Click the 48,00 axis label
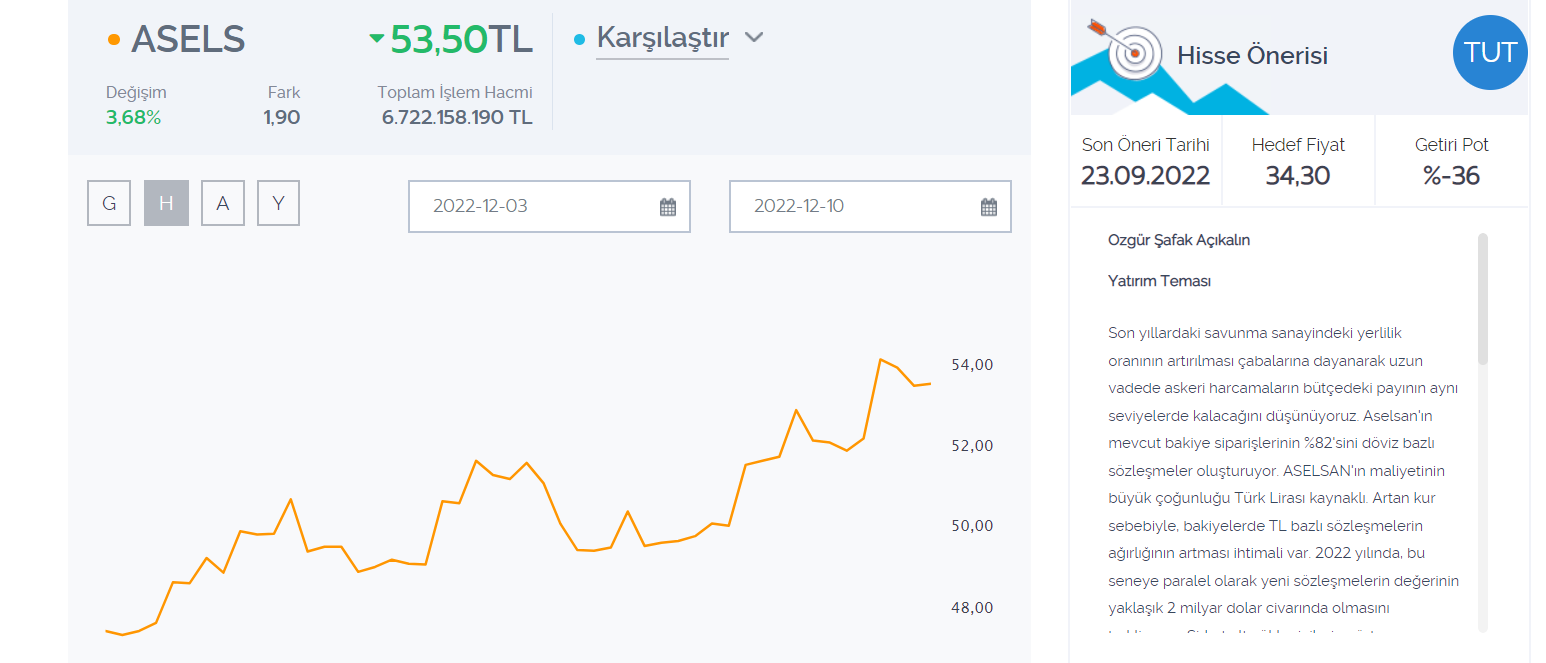 [972, 607]
